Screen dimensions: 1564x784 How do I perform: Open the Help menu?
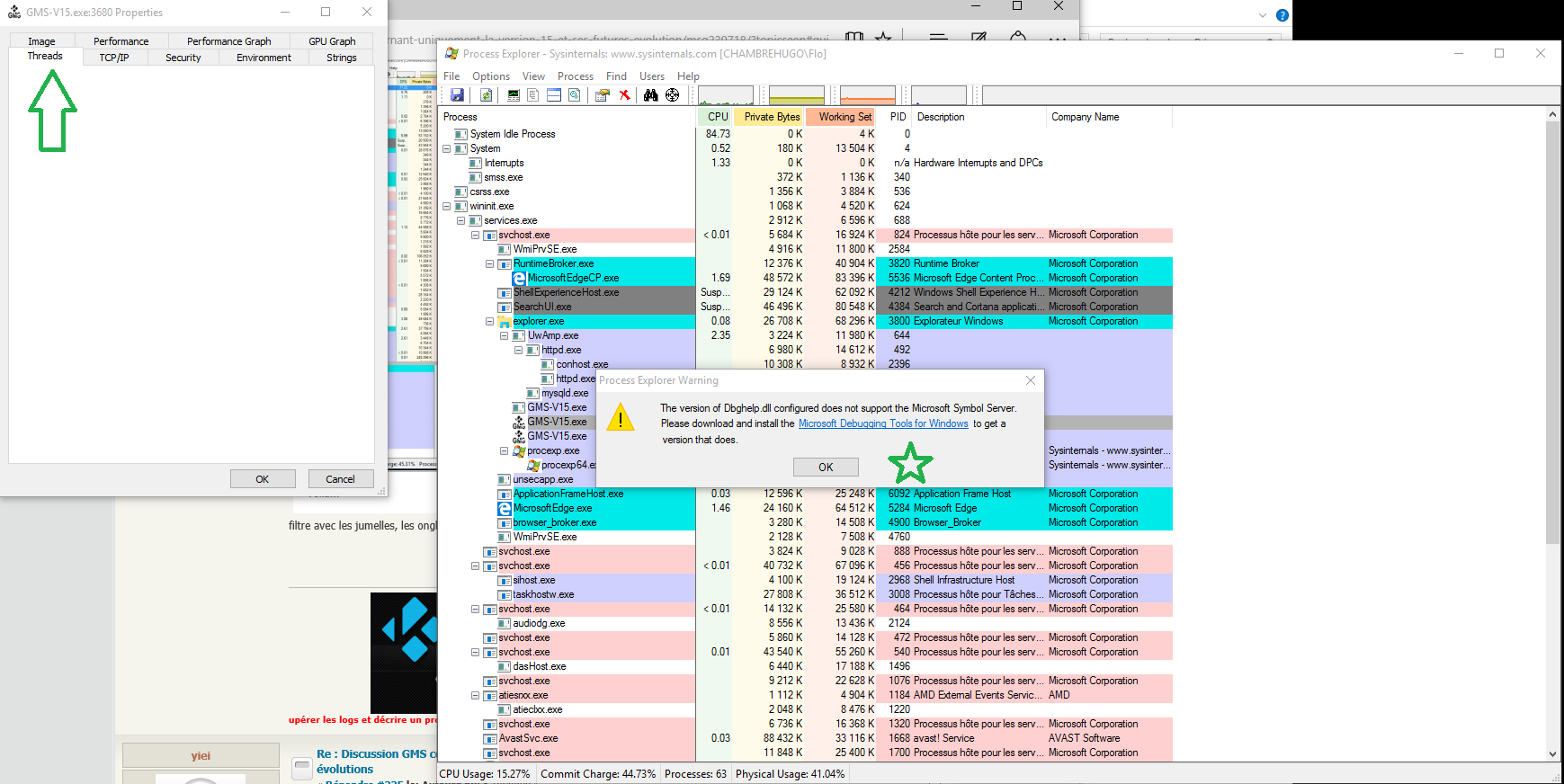tap(688, 76)
